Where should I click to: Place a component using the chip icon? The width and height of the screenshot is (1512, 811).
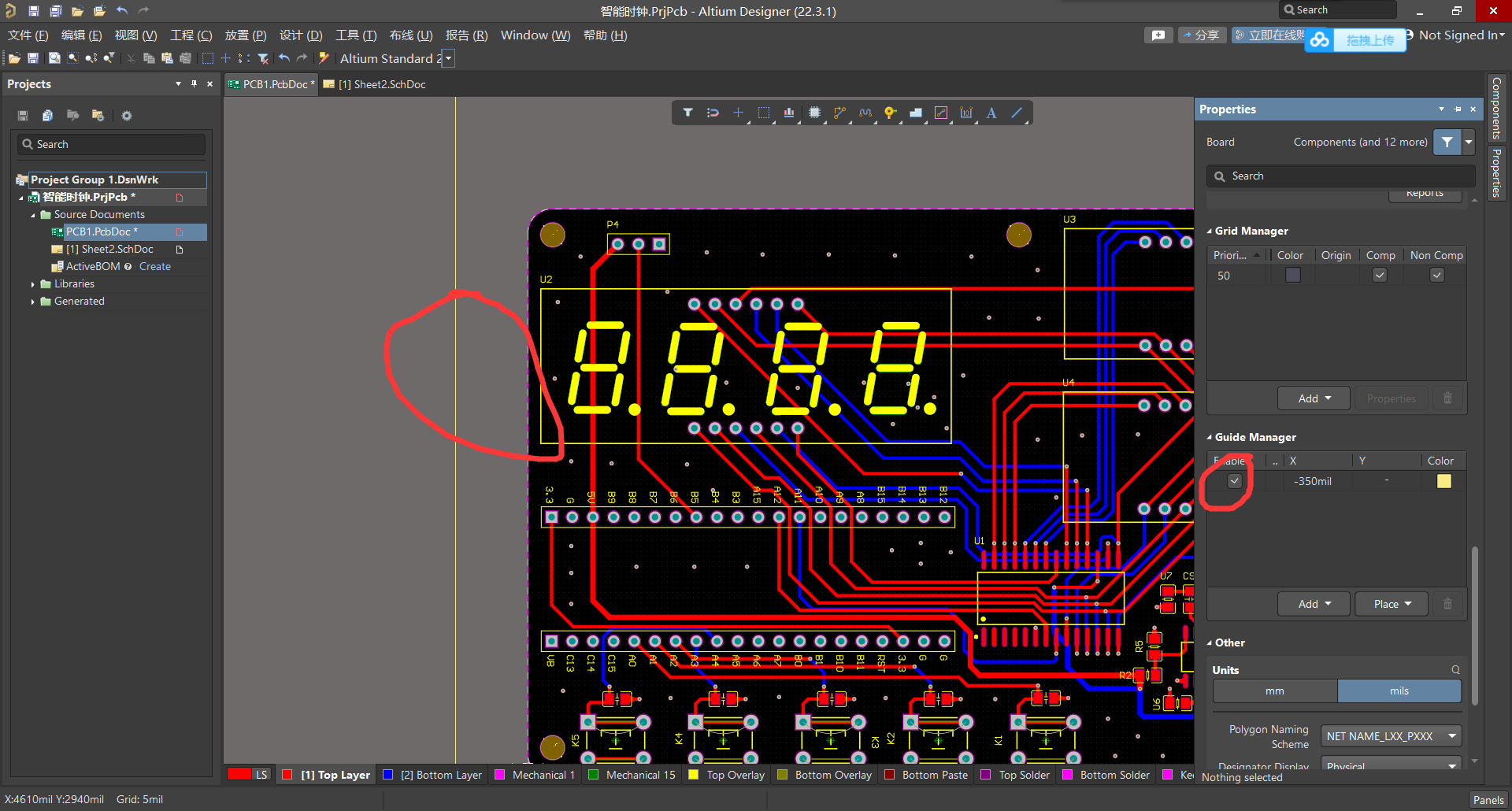pos(814,113)
